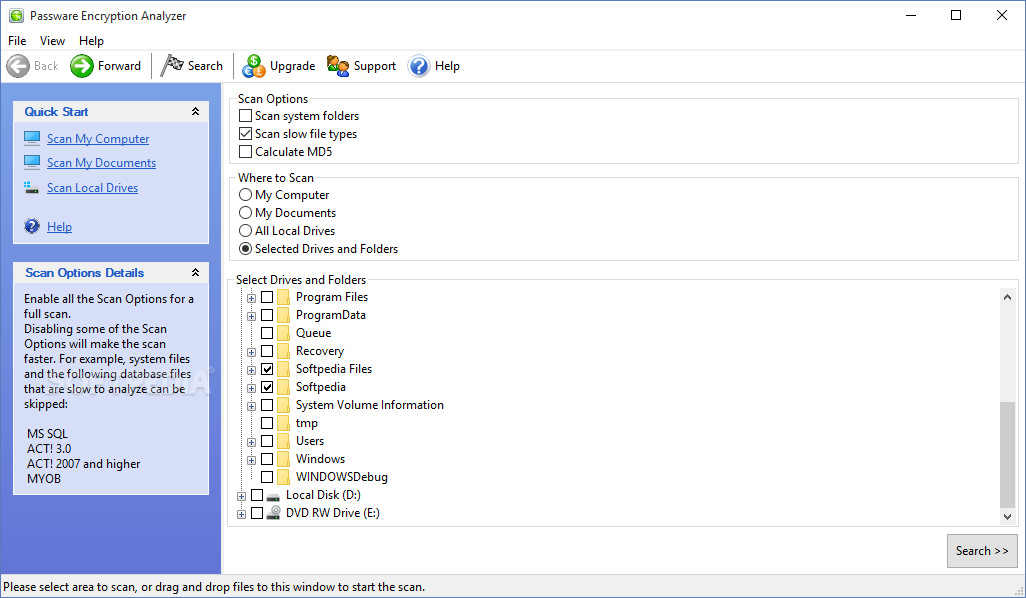
Task: Open the Help link in Quick Start
Action: click(x=60, y=227)
